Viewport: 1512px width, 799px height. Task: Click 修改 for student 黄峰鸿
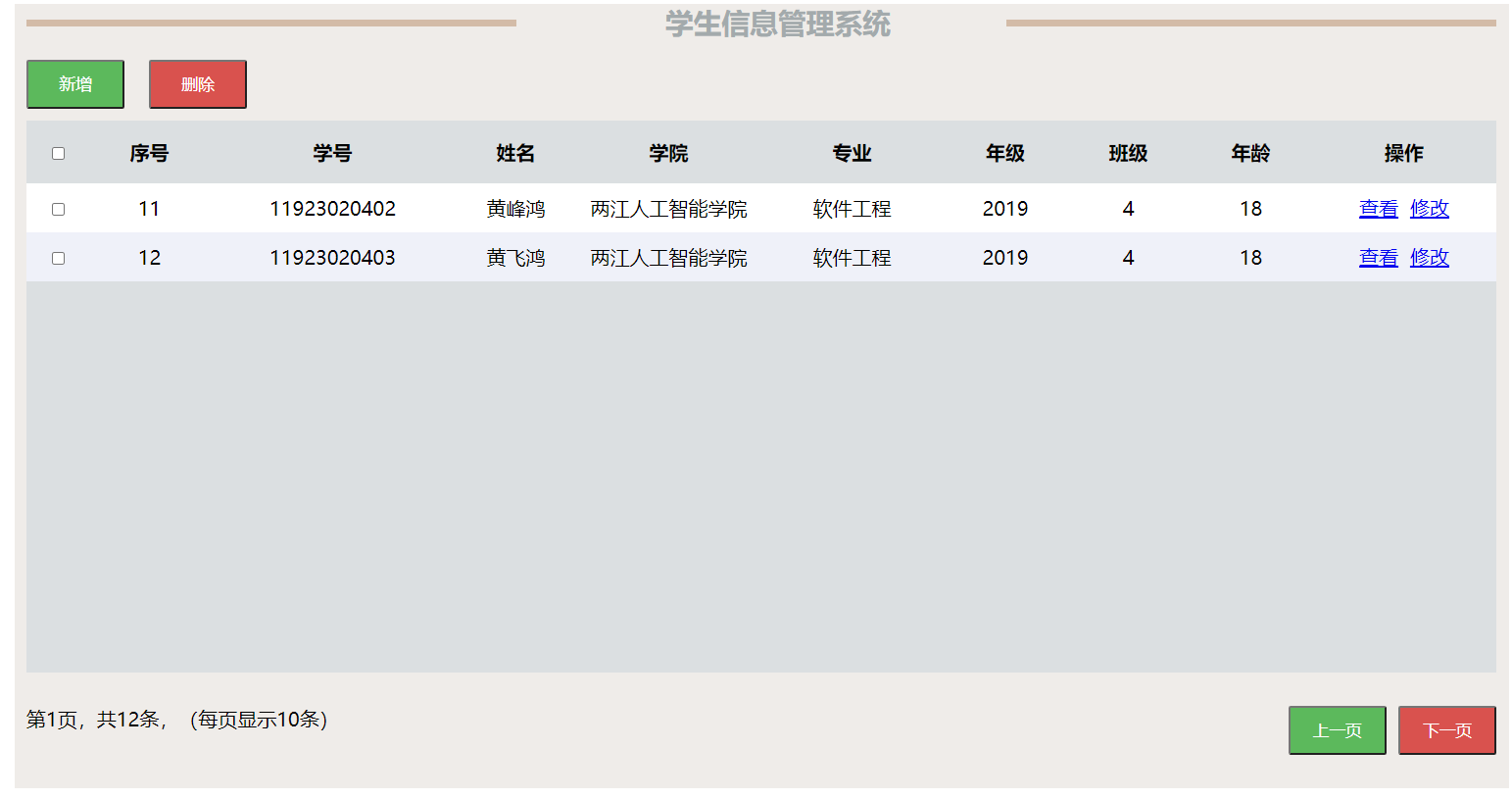click(x=1429, y=208)
